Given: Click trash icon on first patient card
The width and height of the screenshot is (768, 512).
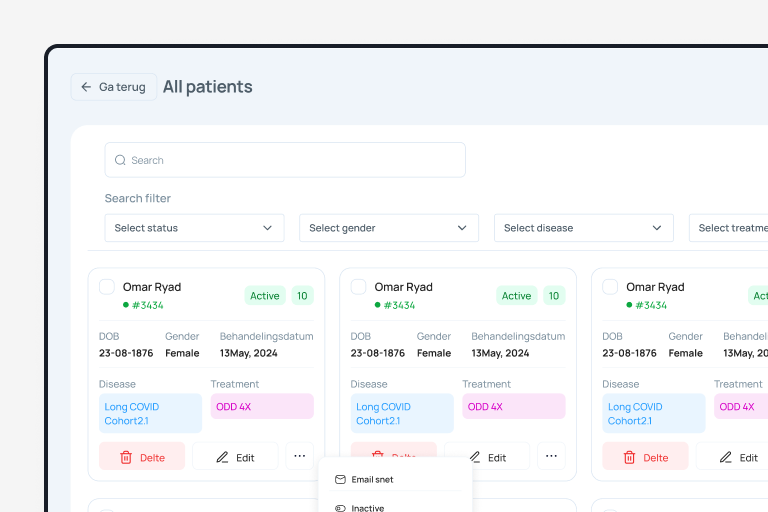Looking at the screenshot, I should tap(126, 457).
